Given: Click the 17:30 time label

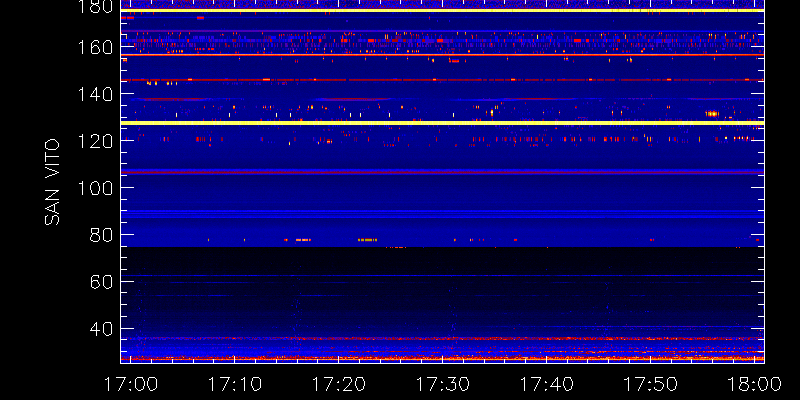Looking at the screenshot, I should coord(442,384).
